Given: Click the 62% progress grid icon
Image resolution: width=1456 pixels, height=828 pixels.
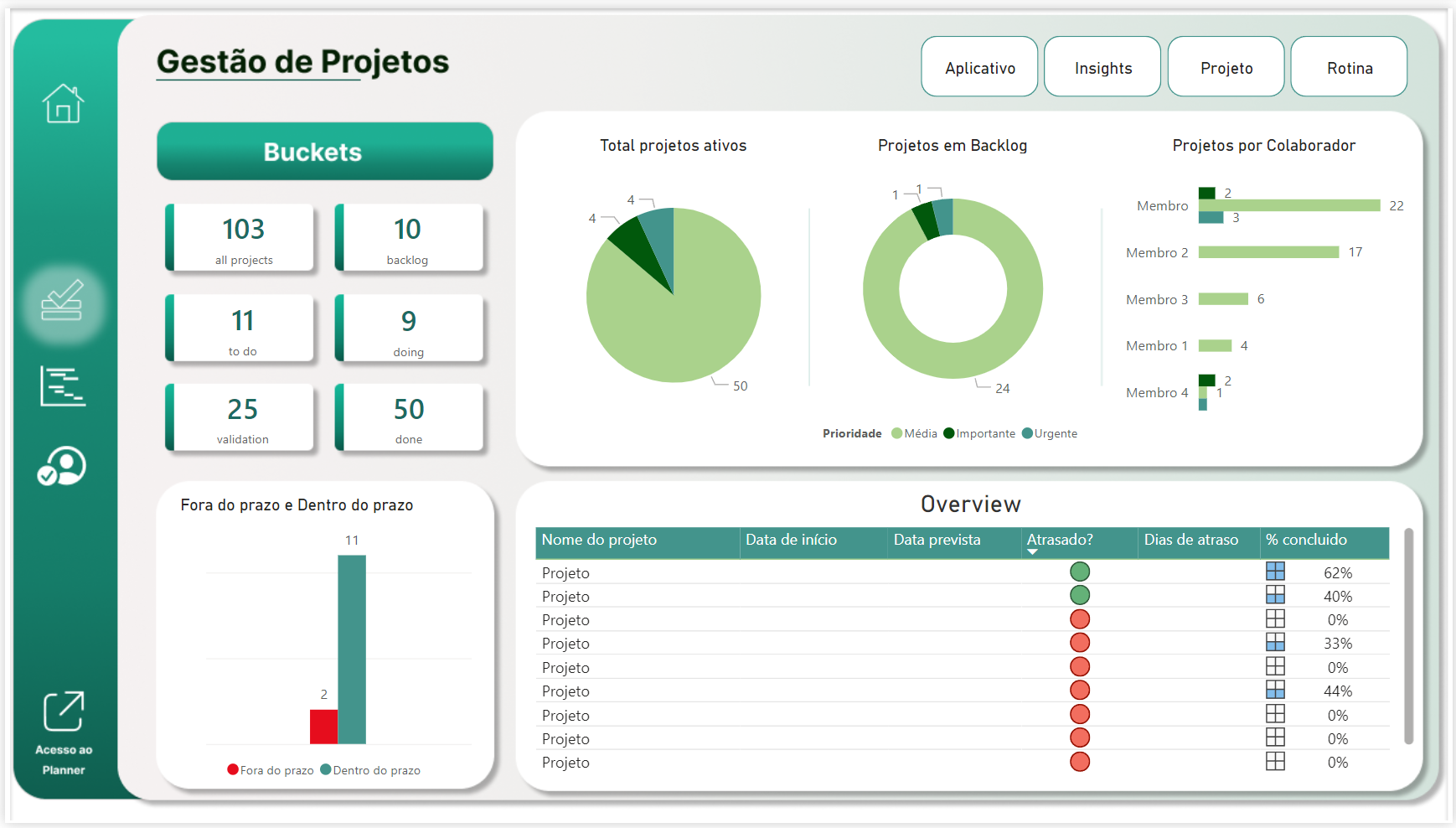Looking at the screenshot, I should tap(1275, 572).
